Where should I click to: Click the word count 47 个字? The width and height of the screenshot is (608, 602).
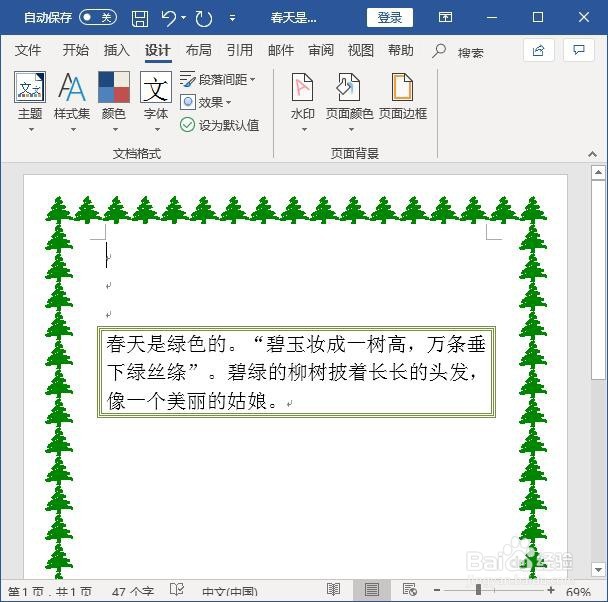pos(133,591)
